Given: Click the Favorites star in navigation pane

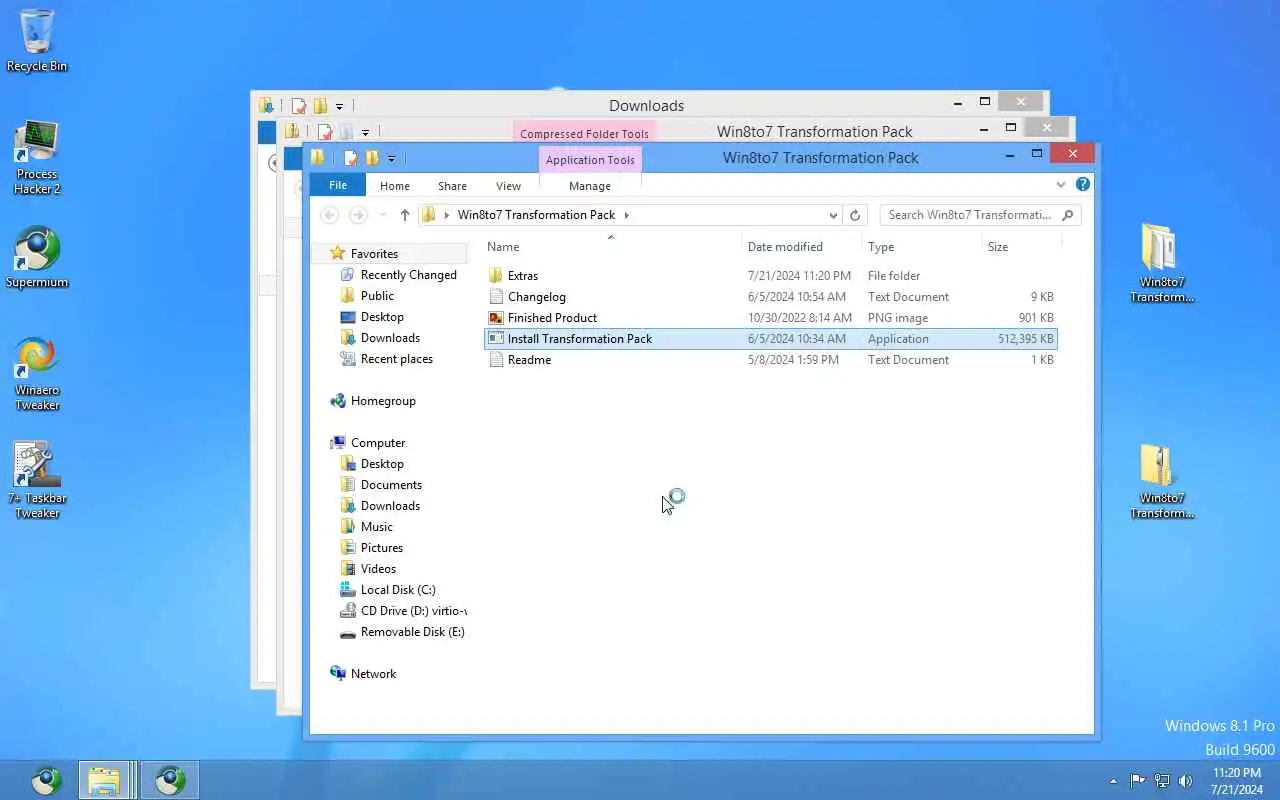Looking at the screenshot, I should pyautogui.click(x=338, y=254).
